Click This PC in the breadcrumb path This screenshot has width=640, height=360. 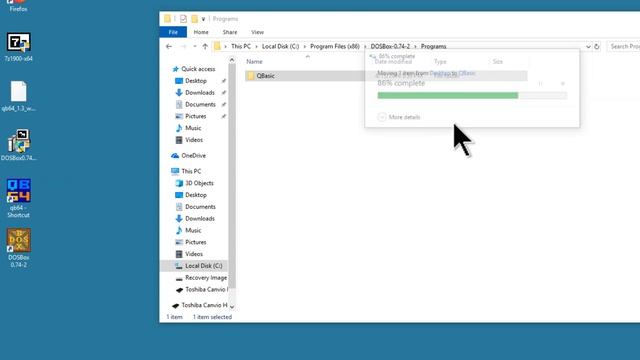tap(241, 47)
